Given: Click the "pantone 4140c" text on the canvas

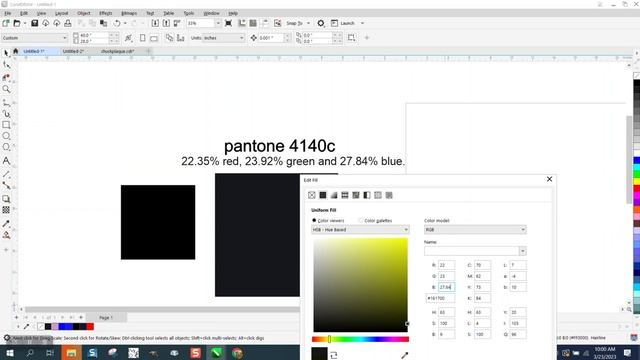Looking at the screenshot, I should 280,146.
